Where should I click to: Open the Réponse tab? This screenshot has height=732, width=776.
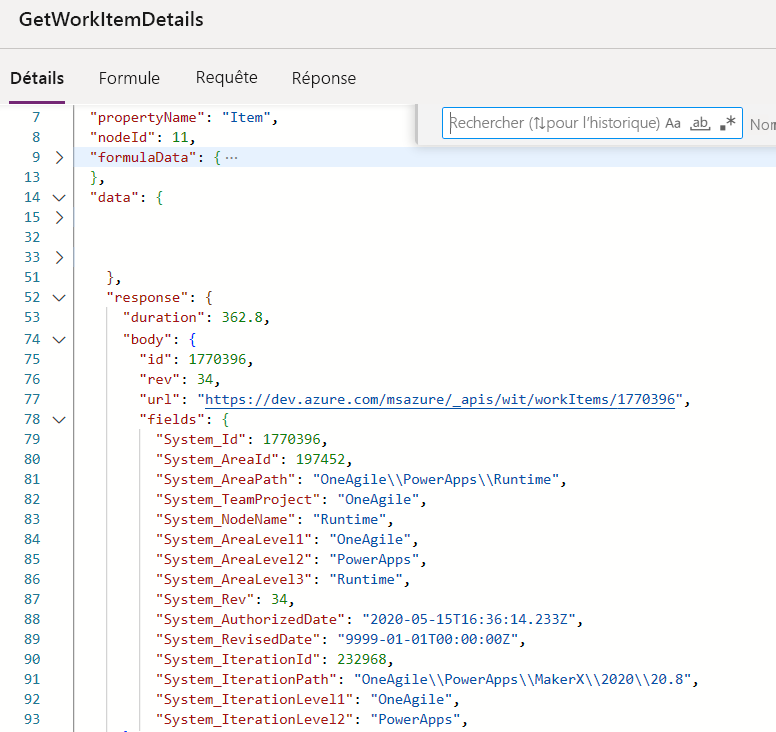coord(324,78)
